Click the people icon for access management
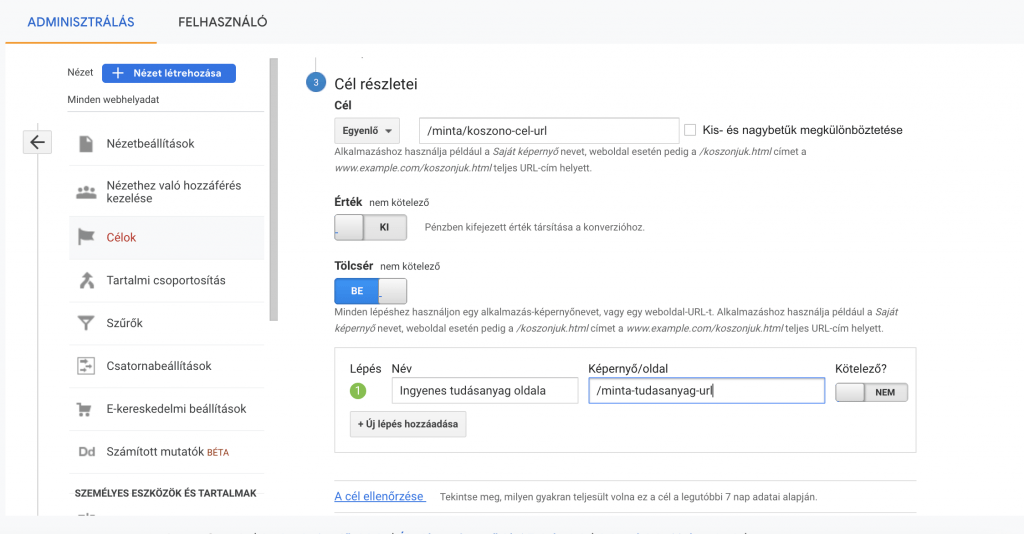The width and height of the screenshot is (1024, 534). pyautogui.click(x=86, y=192)
